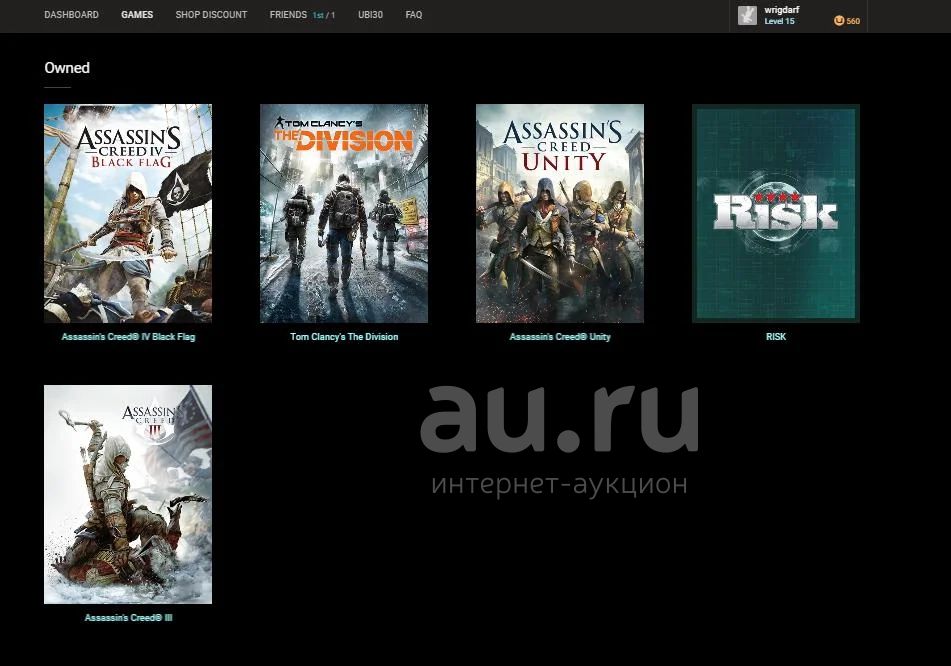Open the UBI30 page
The image size is (951, 666).
point(370,15)
